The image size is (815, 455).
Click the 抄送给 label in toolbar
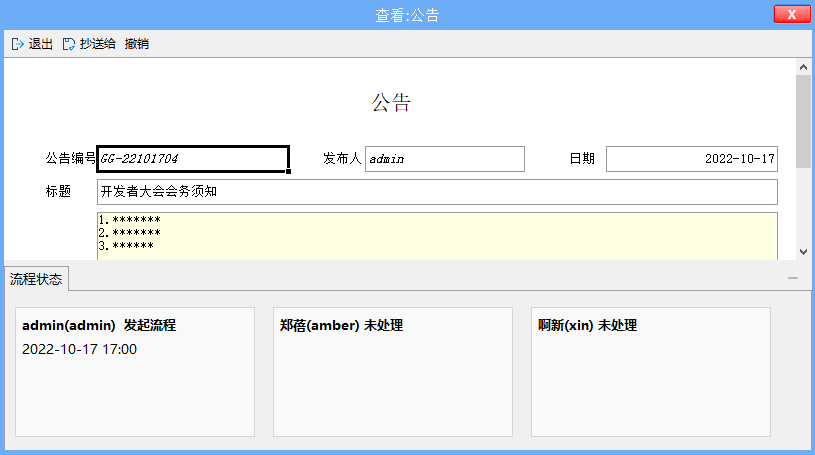[98, 44]
